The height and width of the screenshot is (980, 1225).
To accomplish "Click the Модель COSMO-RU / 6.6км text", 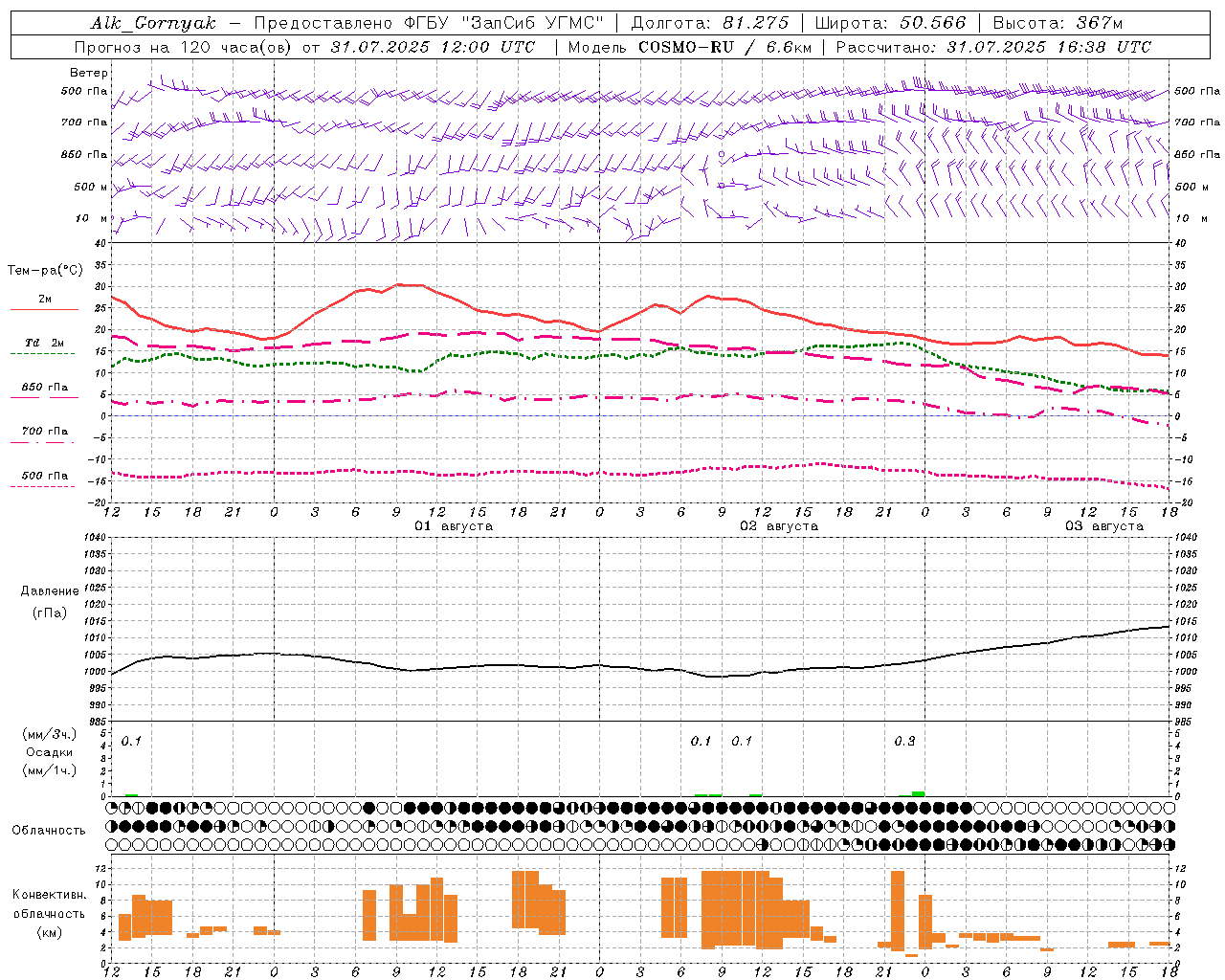I will [690, 47].
